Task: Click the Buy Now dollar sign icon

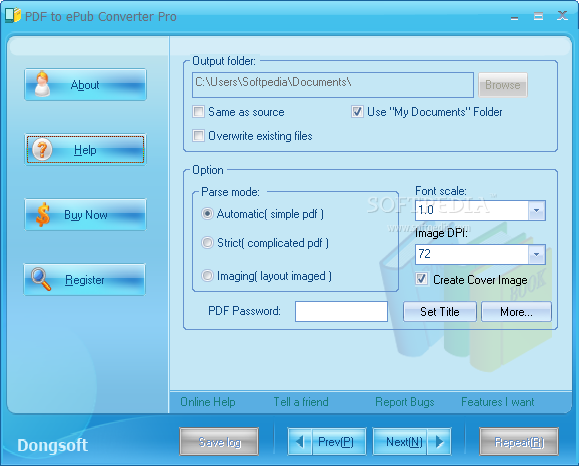Action: coord(43,215)
